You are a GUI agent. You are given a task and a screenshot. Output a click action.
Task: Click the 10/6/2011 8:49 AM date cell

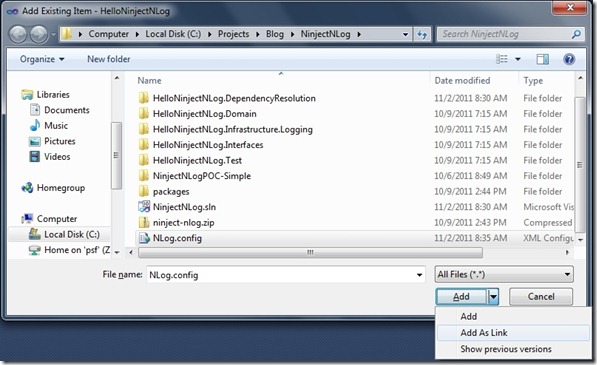click(x=471, y=176)
